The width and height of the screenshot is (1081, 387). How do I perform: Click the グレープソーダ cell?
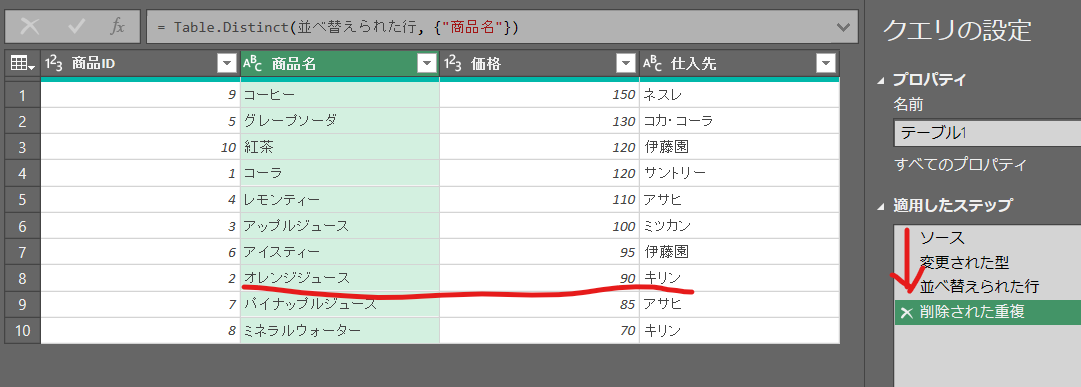(340, 121)
